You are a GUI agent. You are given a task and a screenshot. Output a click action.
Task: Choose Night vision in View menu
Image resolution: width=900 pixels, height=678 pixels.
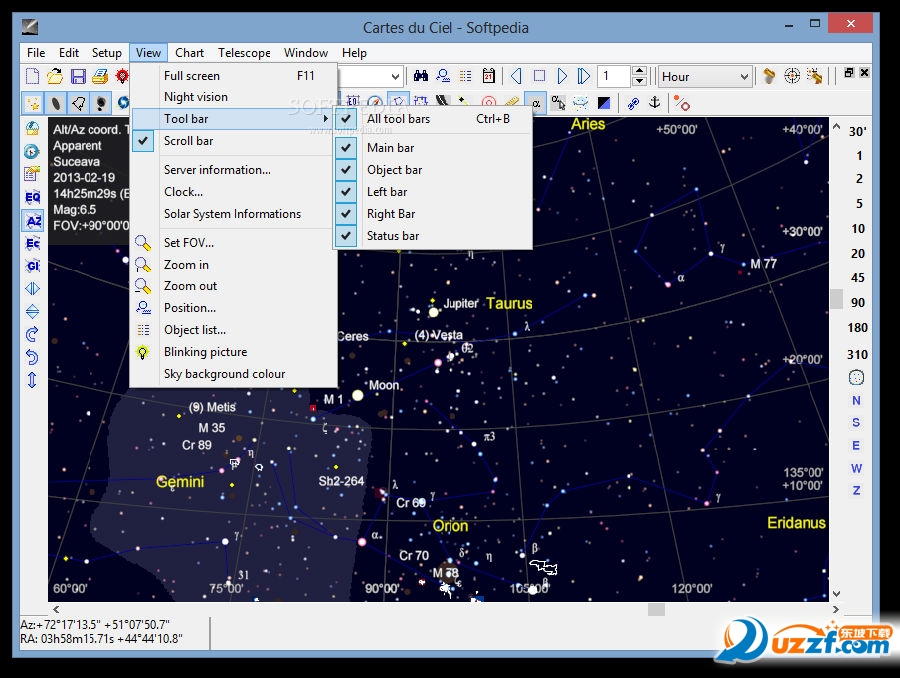pyautogui.click(x=232, y=97)
